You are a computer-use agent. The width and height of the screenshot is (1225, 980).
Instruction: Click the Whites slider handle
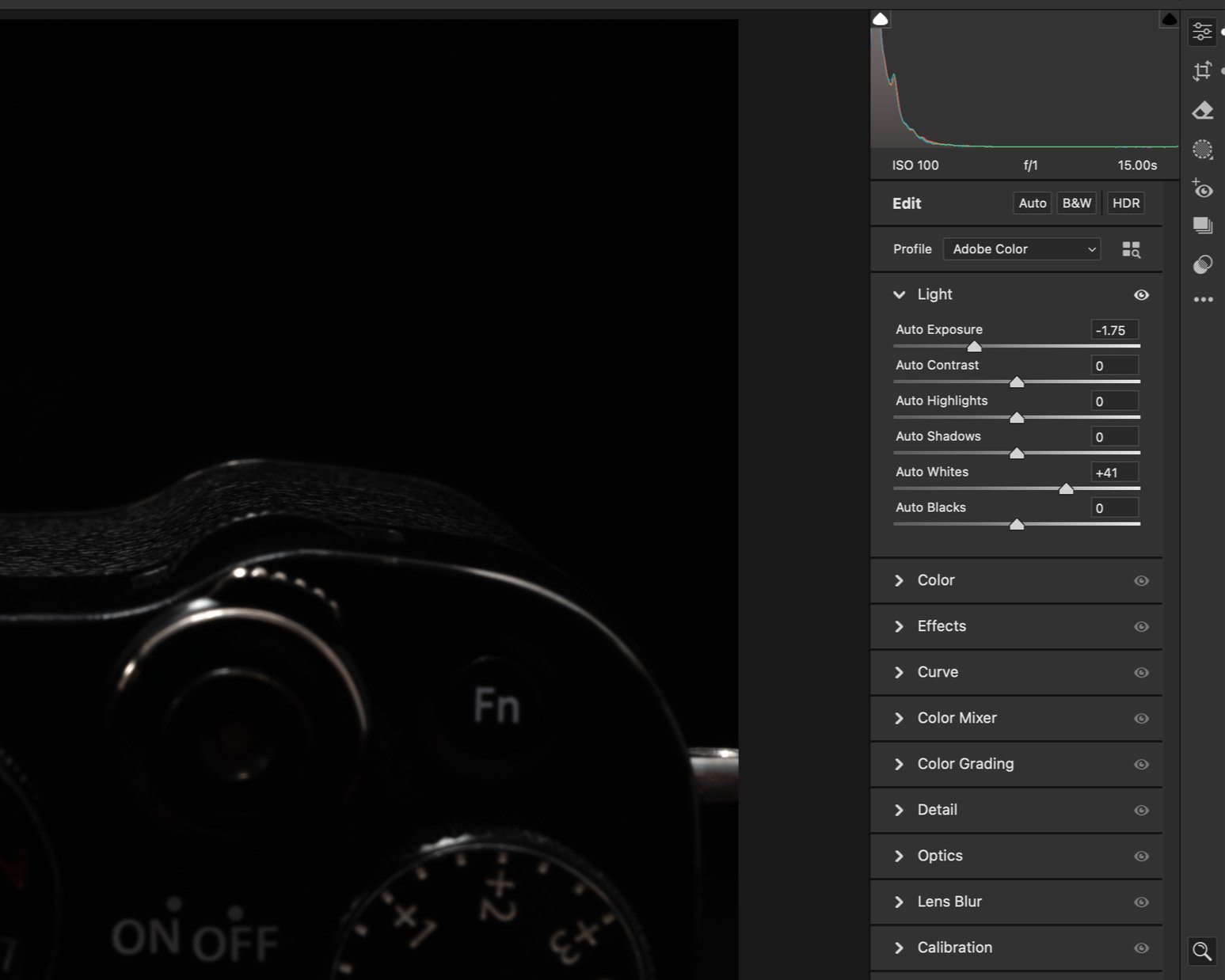1067,488
